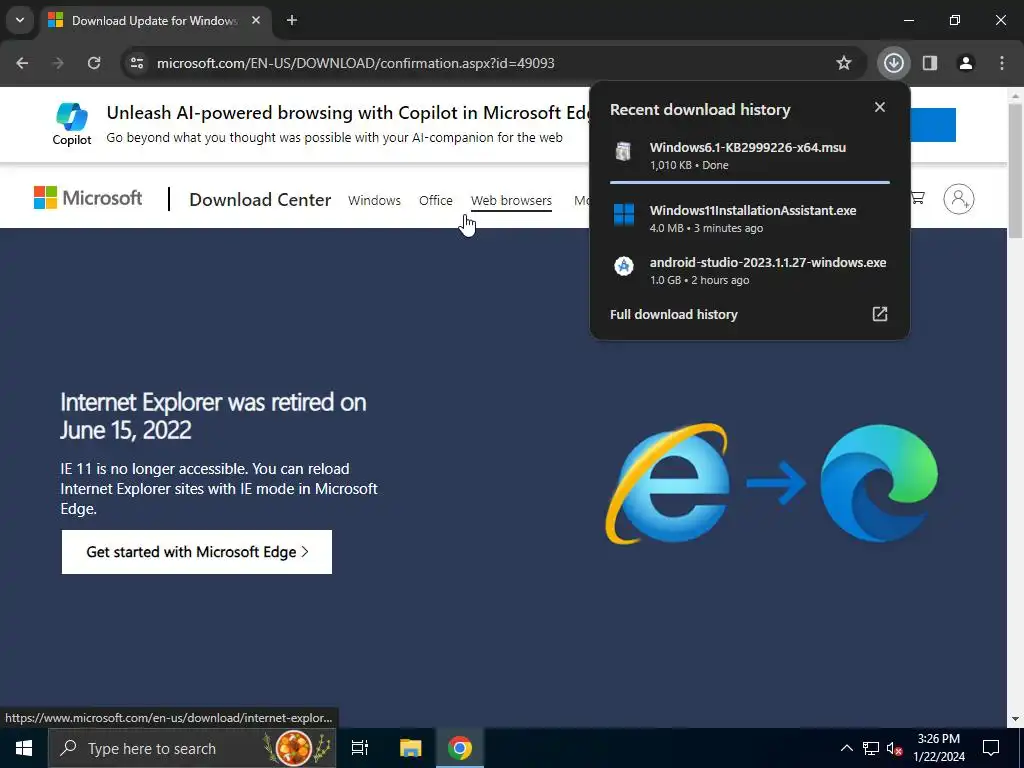Open the Windows Start menu
The image size is (1024, 768).
(24, 748)
